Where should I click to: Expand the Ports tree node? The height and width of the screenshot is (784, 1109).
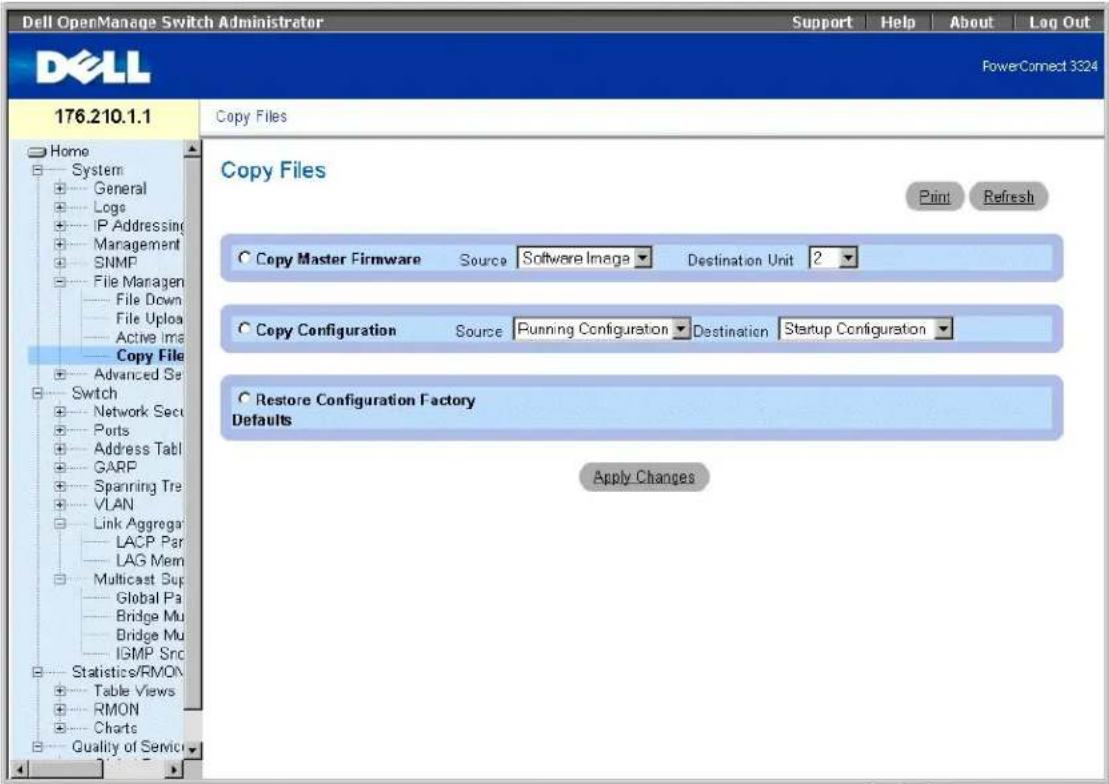click(x=60, y=430)
